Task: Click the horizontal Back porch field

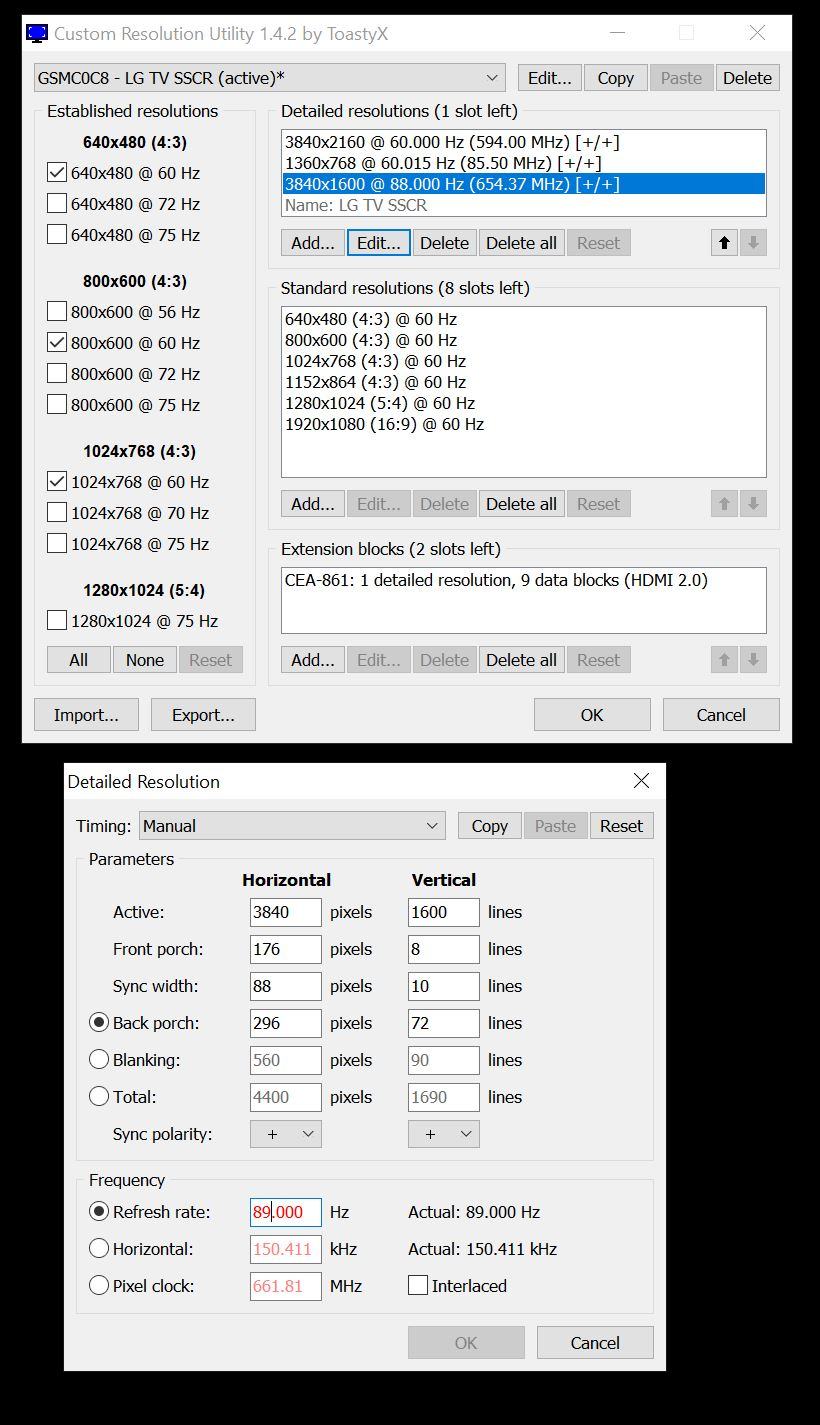Action: pyautogui.click(x=286, y=1023)
